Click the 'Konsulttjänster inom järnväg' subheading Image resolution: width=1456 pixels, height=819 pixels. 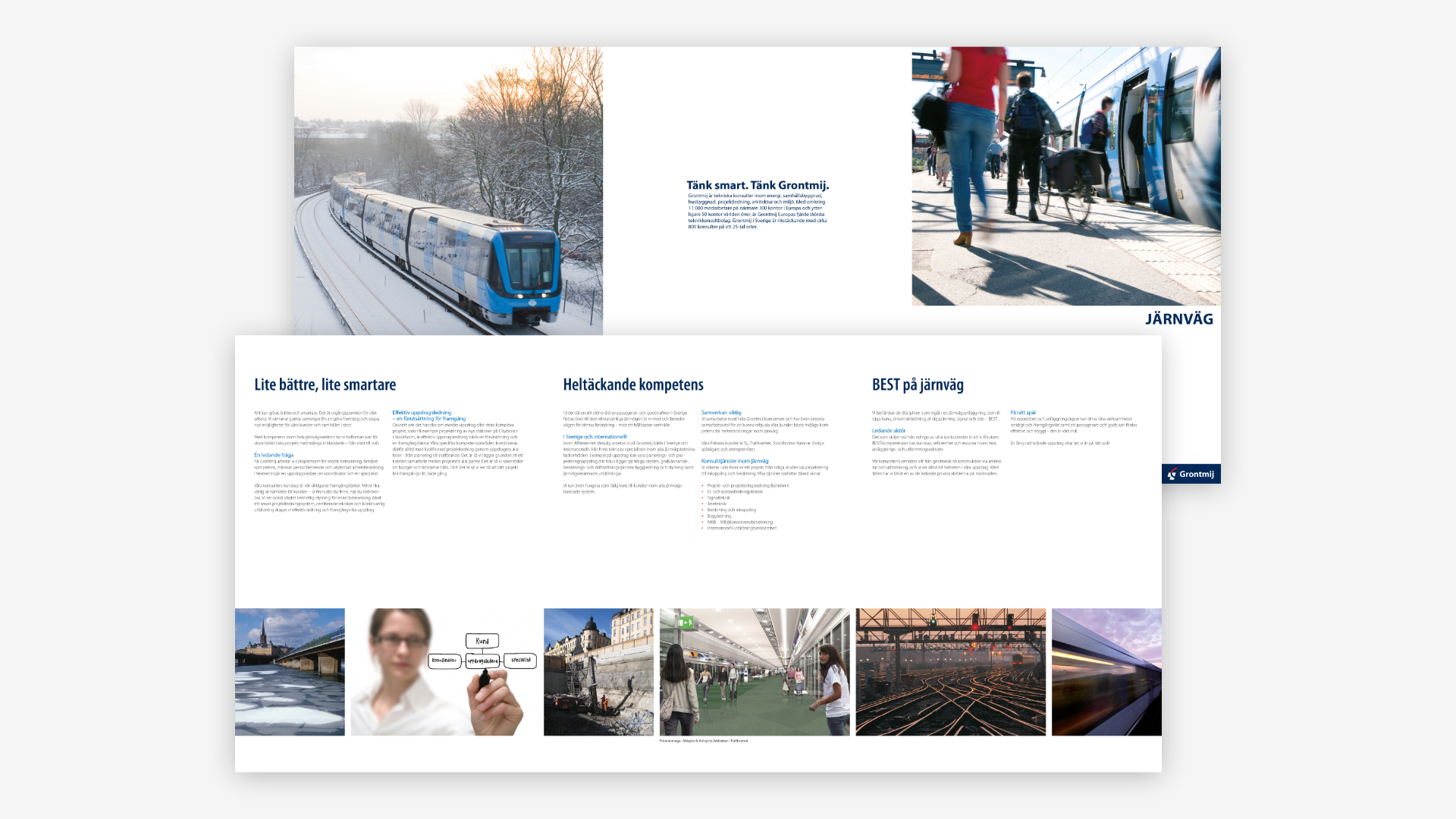pyautogui.click(x=735, y=461)
